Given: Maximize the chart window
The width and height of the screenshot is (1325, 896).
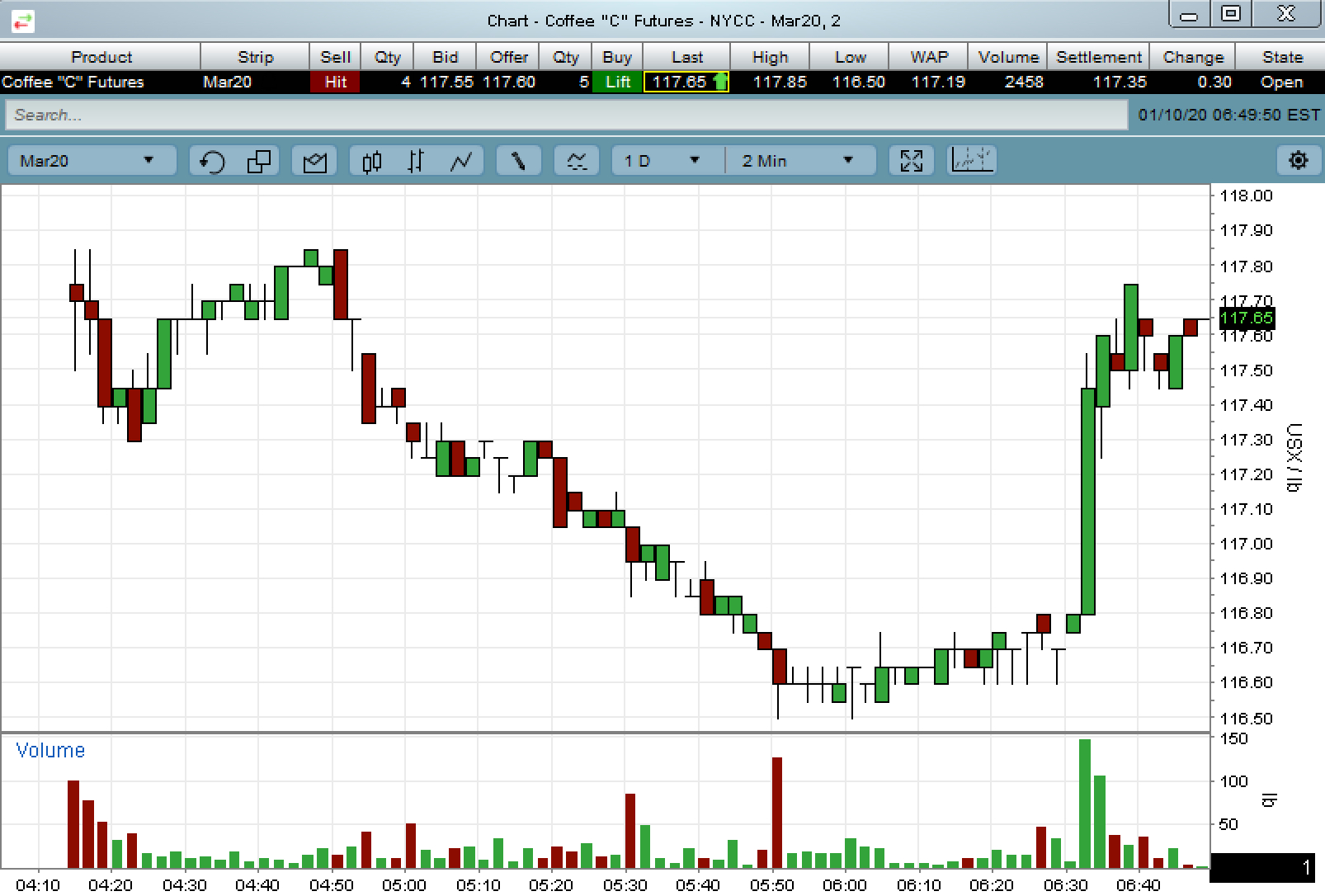Looking at the screenshot, I should point(1231,14).
